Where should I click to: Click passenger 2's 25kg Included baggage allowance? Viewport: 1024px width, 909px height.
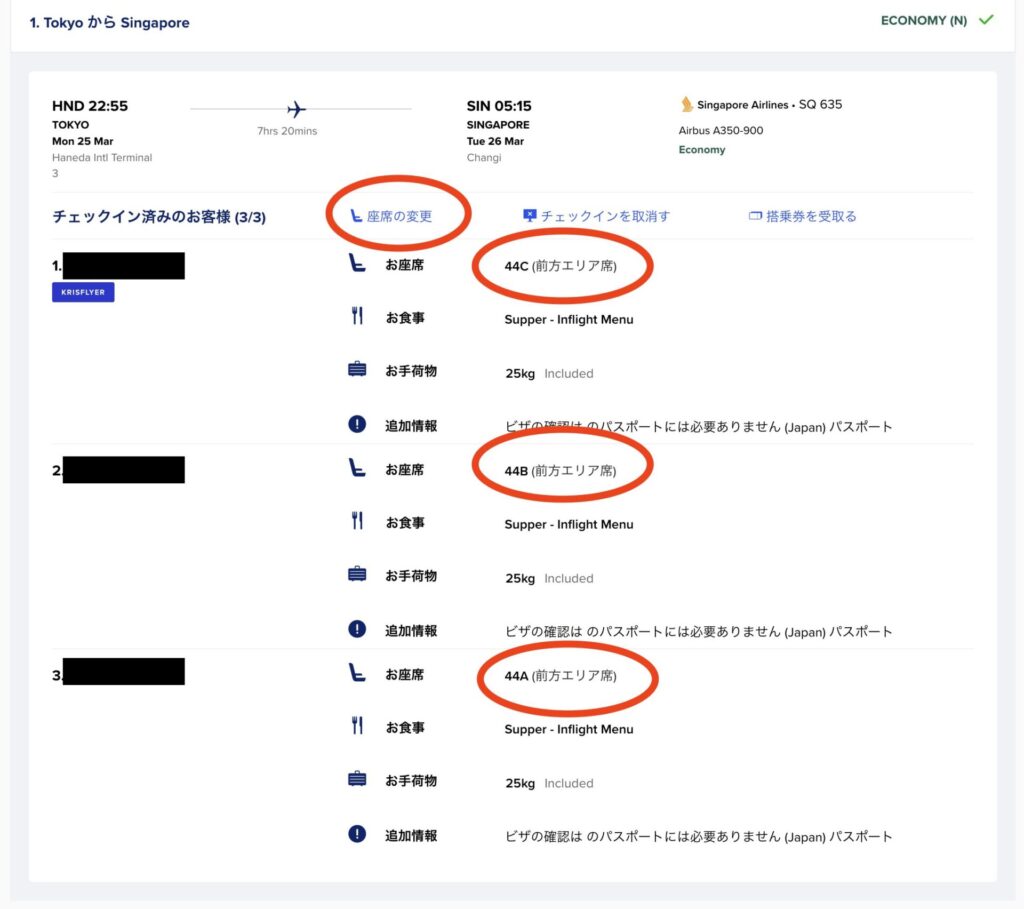pos(549,579)
